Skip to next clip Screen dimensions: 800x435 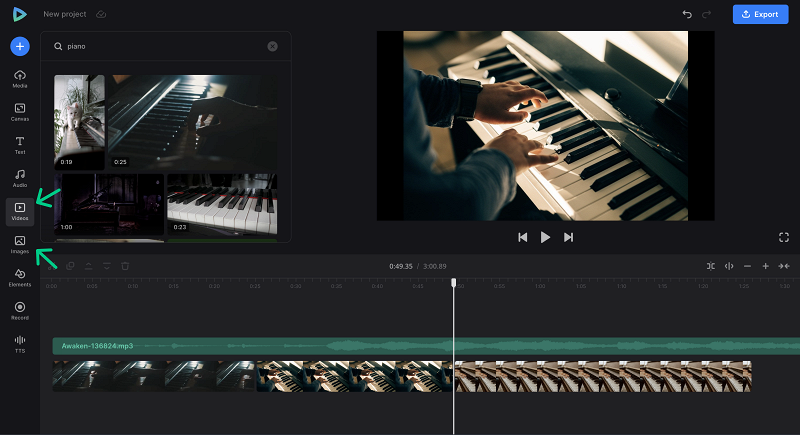[568, 237]
